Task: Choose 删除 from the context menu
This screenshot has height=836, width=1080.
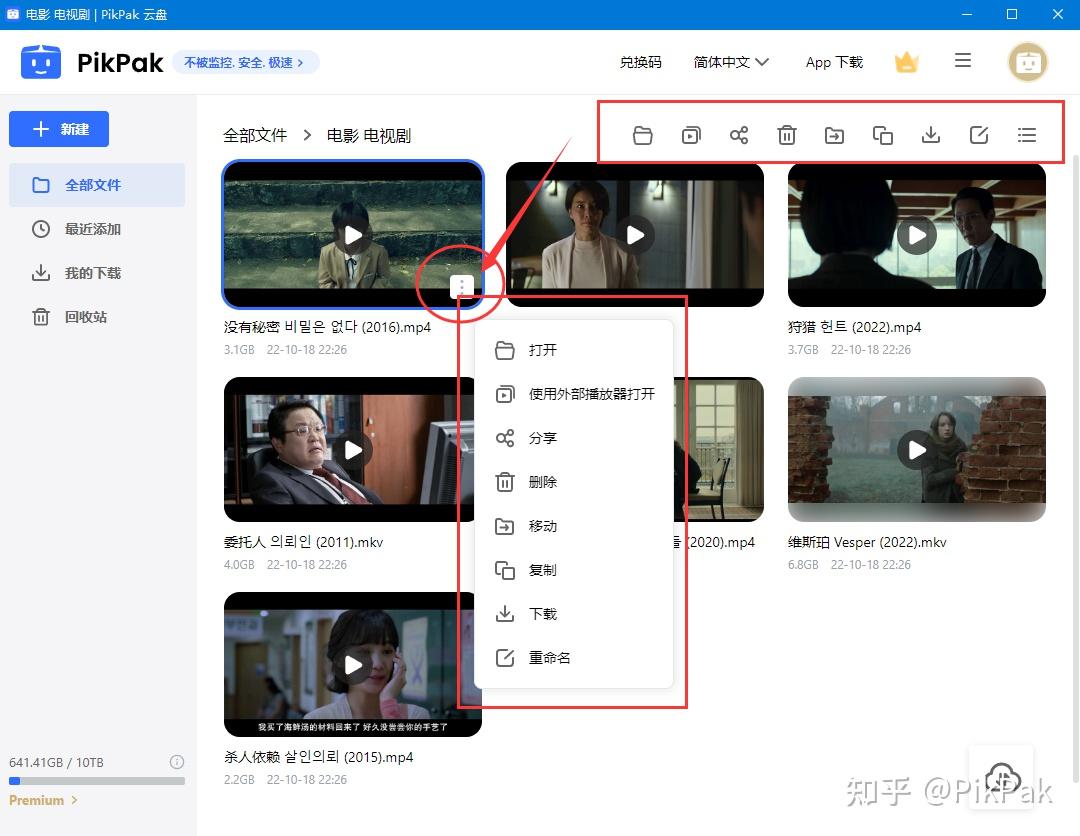Action: click(544, 482)
